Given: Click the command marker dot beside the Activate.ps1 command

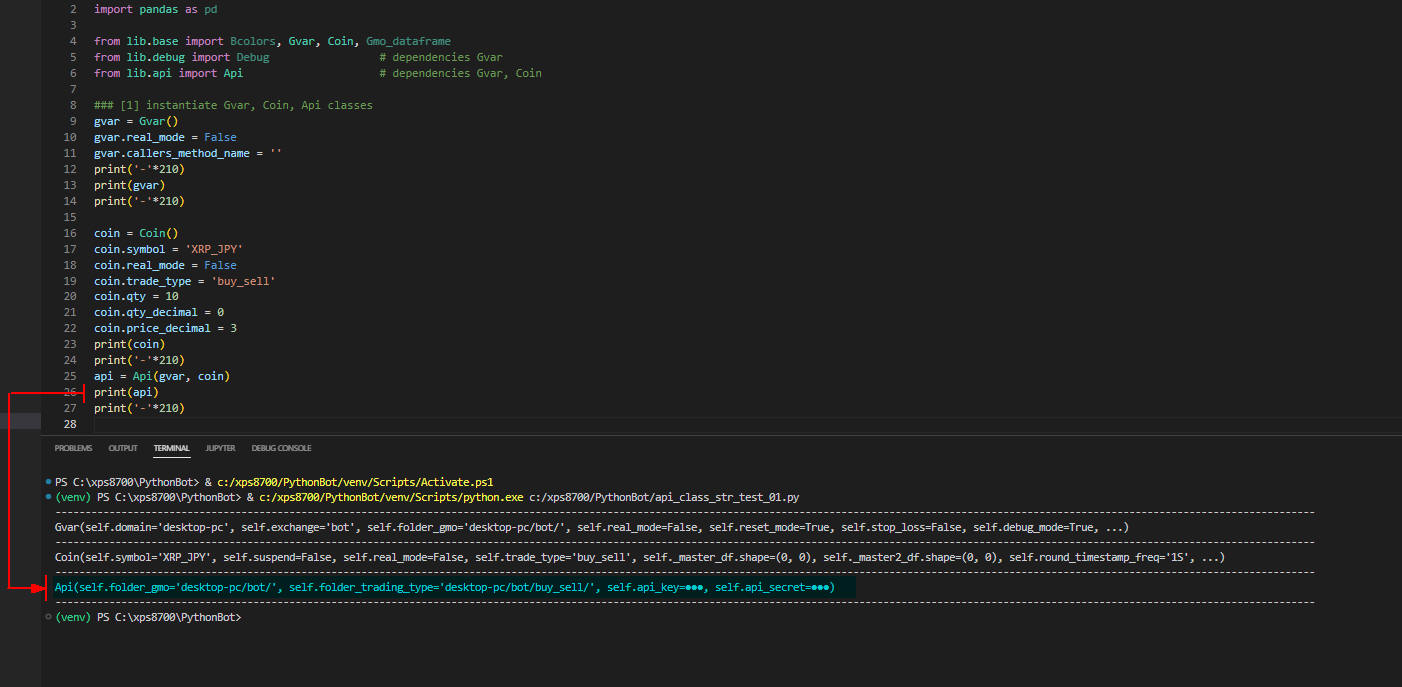Looking at the screenshot, I should coord(48,481).
